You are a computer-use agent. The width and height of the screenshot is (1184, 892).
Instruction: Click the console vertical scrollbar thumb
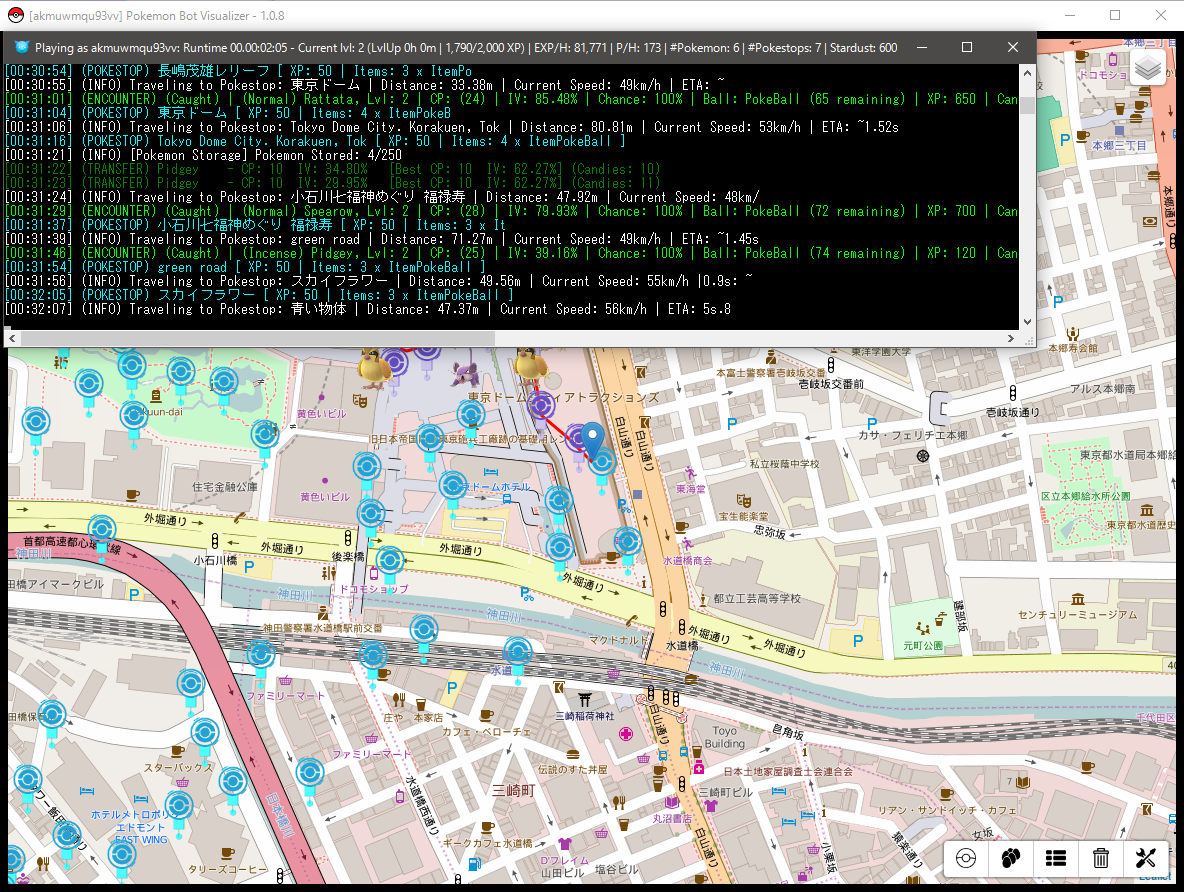pyautogui.click(x=1027, y=104)
